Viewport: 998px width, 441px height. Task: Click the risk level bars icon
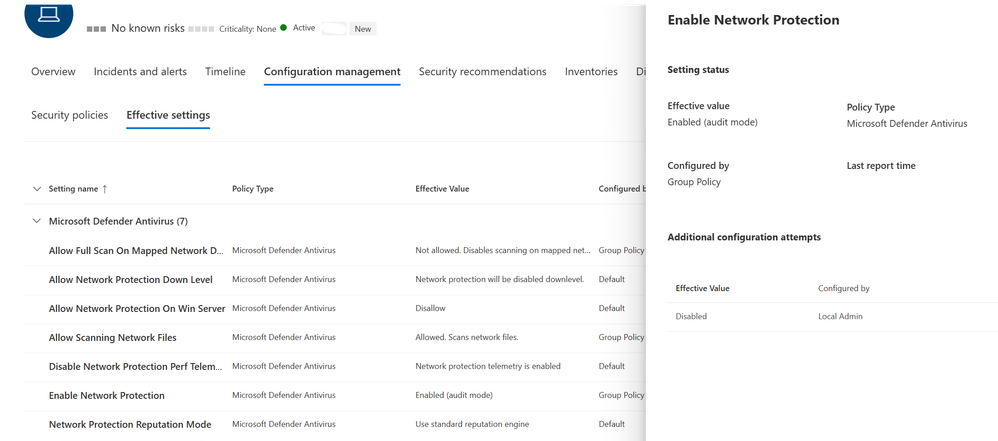pyautogui.click(x=96, y=29)
